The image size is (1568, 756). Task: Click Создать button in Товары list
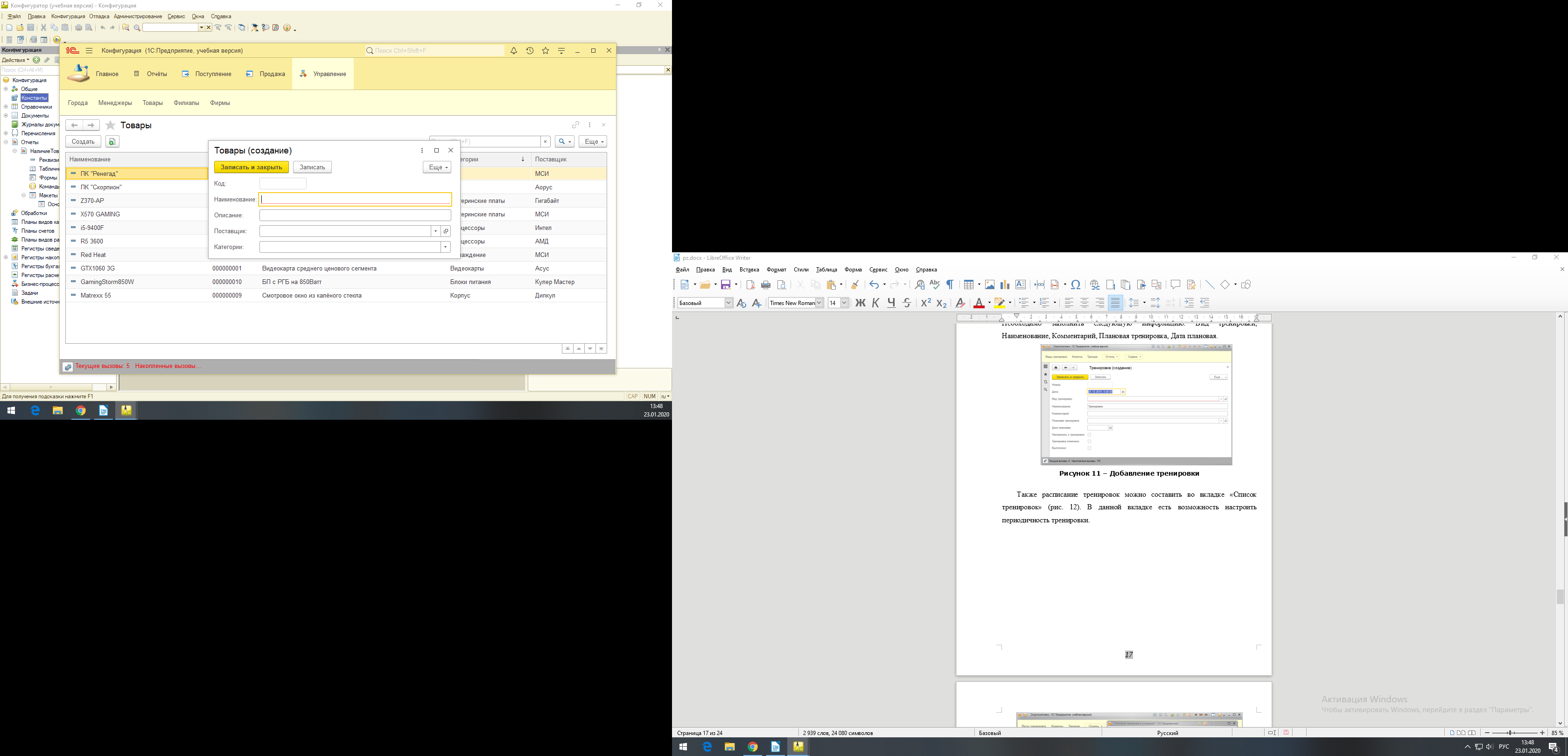84,142
